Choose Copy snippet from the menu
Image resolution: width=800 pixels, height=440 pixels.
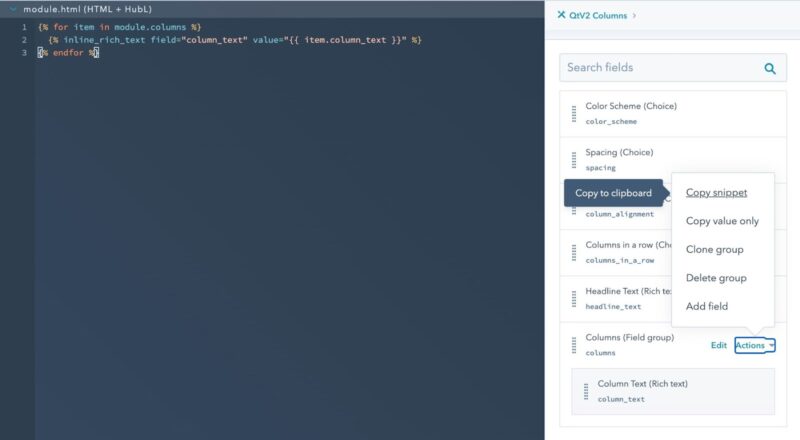pyautogui.click(x=716, y=192)
